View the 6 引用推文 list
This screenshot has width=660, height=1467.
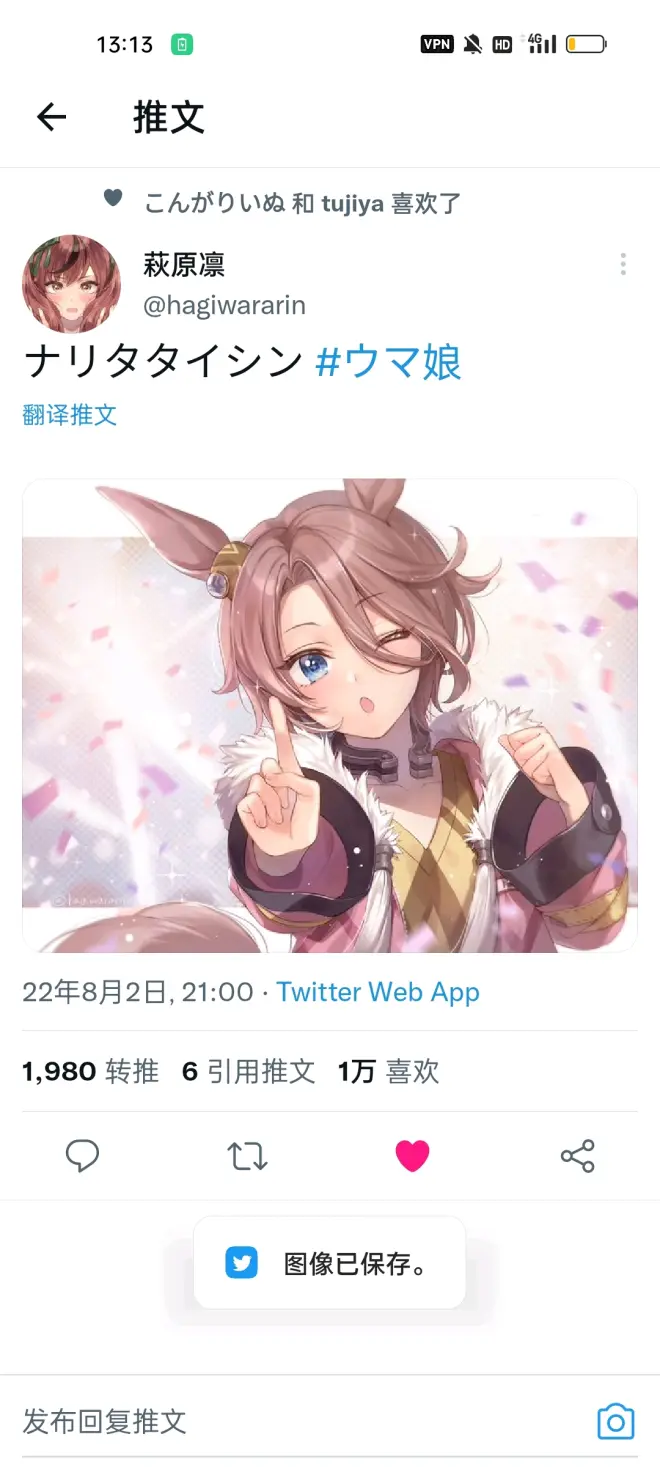248,1072
